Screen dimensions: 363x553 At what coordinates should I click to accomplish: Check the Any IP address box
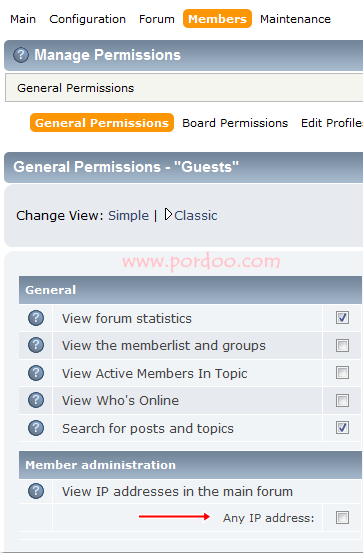click(x=342, y=518)
